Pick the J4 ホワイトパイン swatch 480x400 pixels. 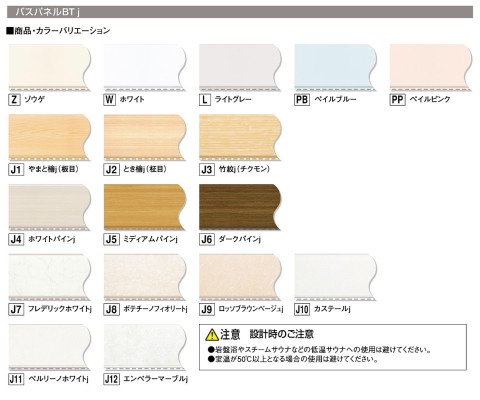(49, 207)
